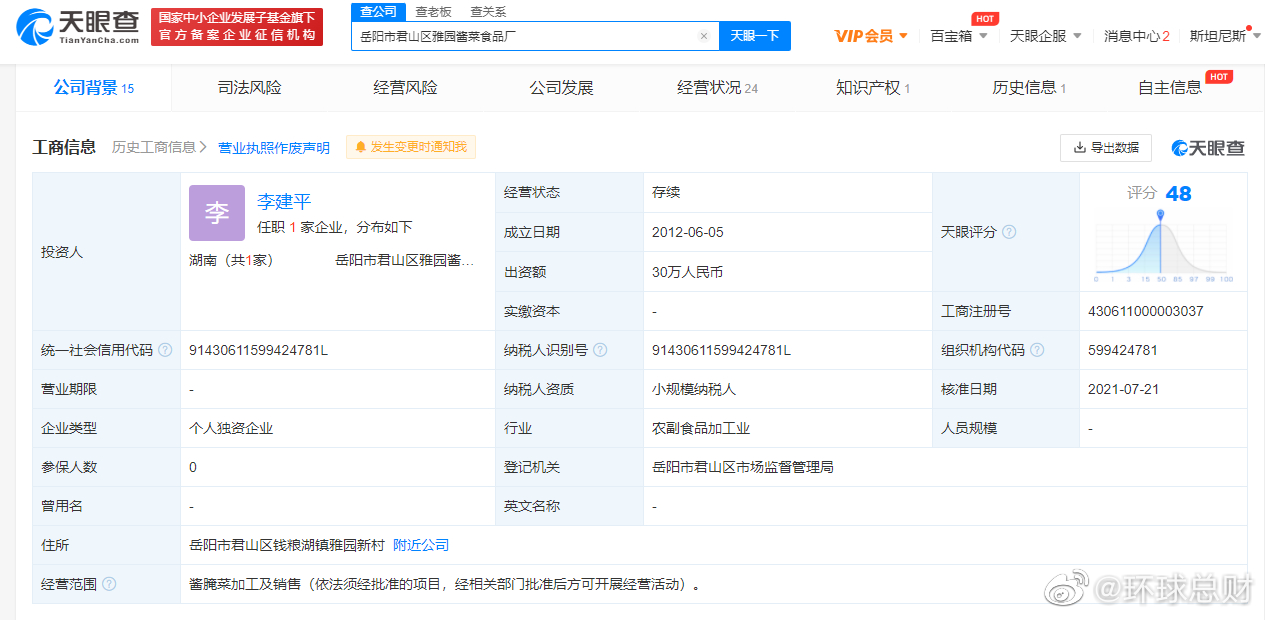Click 导出数据 export button
Screen dimensions: 1265x620
click(x=1106, y=148)
